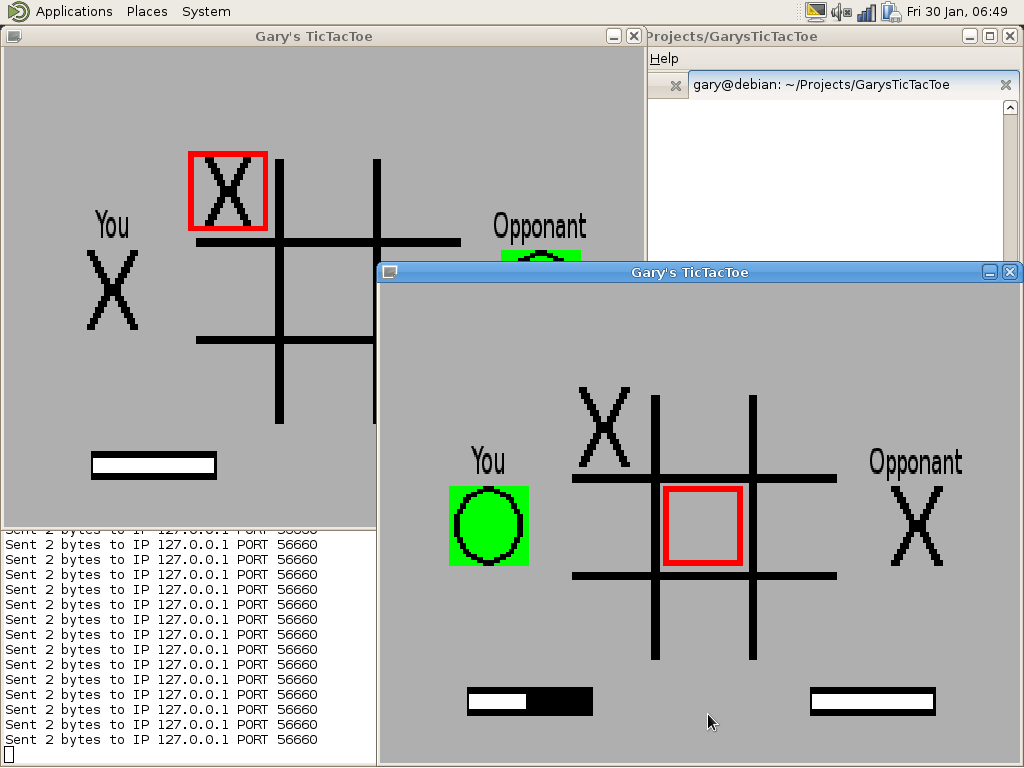
Task: Click the white bar under Opponant in front window
Action: [872, 701]
